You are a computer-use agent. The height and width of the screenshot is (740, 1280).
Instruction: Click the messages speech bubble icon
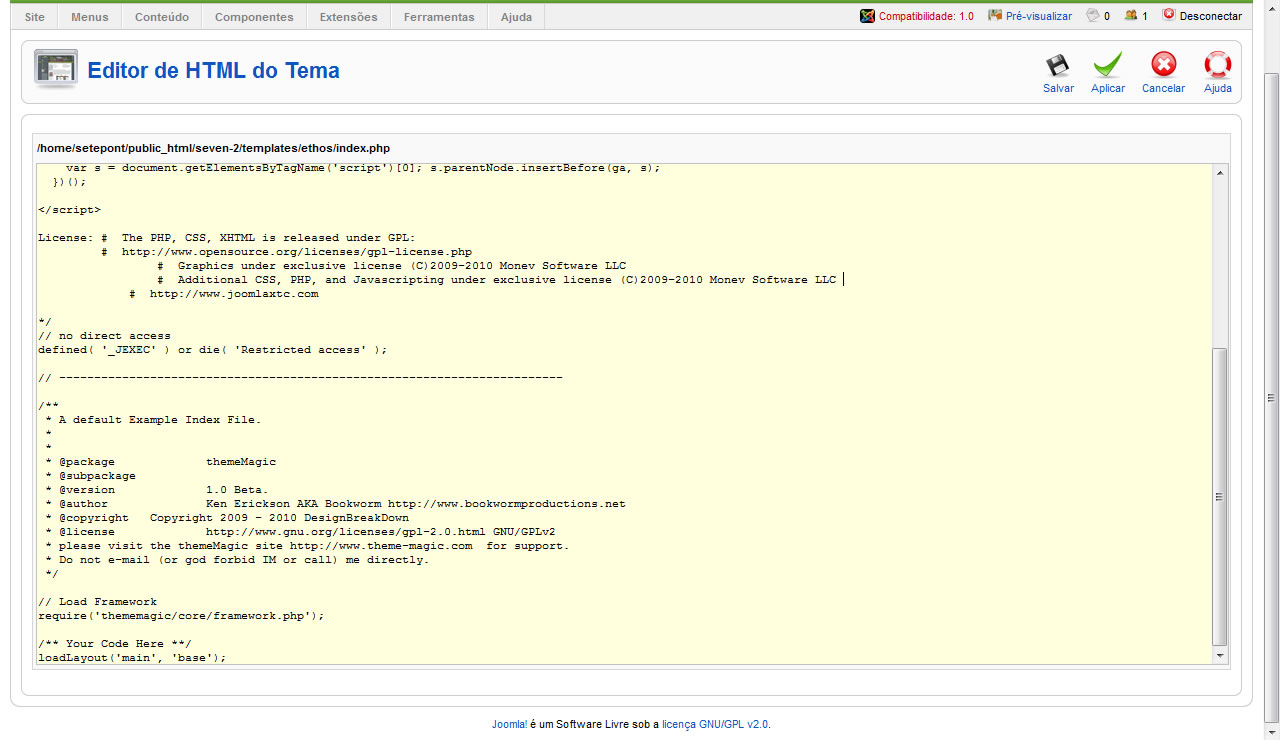click(x=1093, y=16)
